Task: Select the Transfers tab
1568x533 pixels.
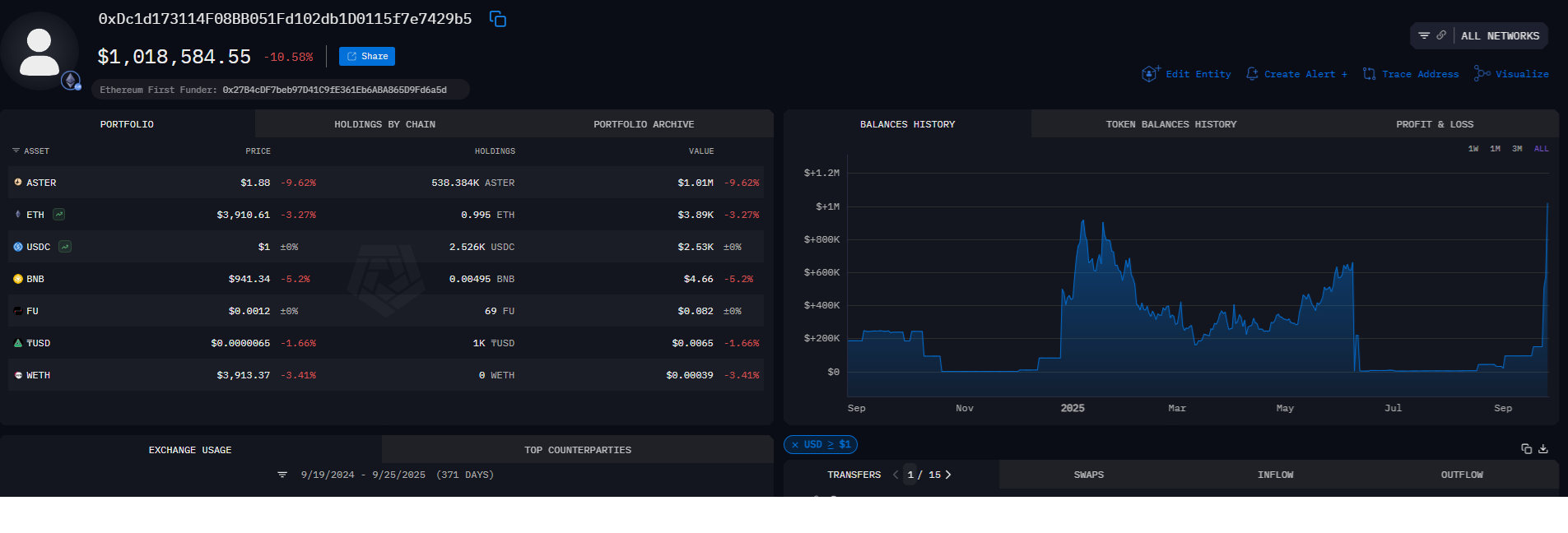Action: pyautogui.click(x=854, y=475)
